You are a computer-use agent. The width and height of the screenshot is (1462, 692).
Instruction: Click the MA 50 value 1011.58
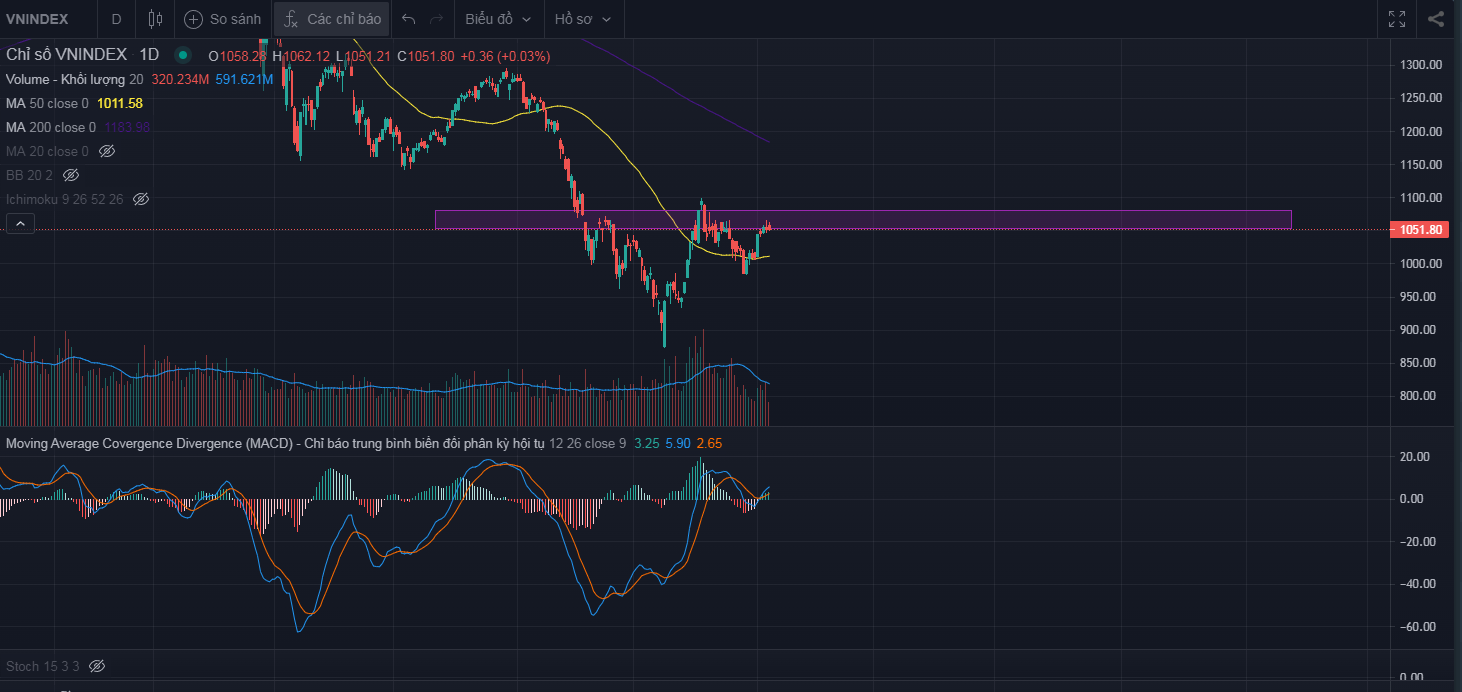120,103
